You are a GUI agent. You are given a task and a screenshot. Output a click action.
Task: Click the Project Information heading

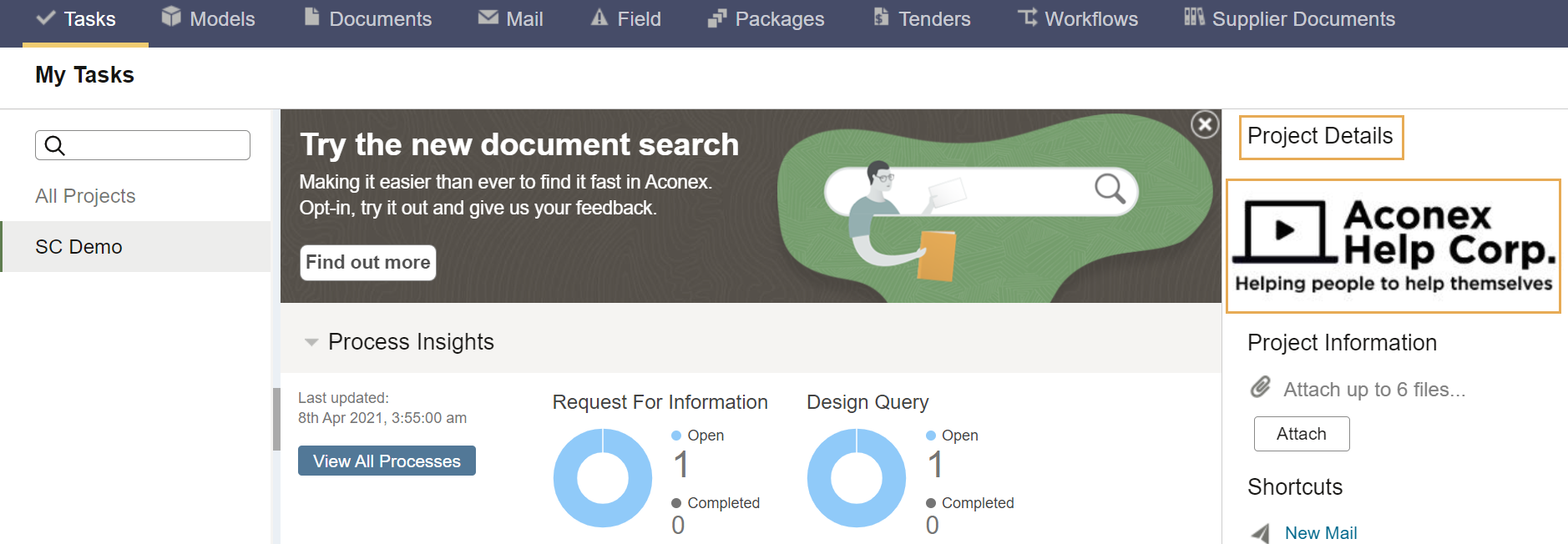1342,343
